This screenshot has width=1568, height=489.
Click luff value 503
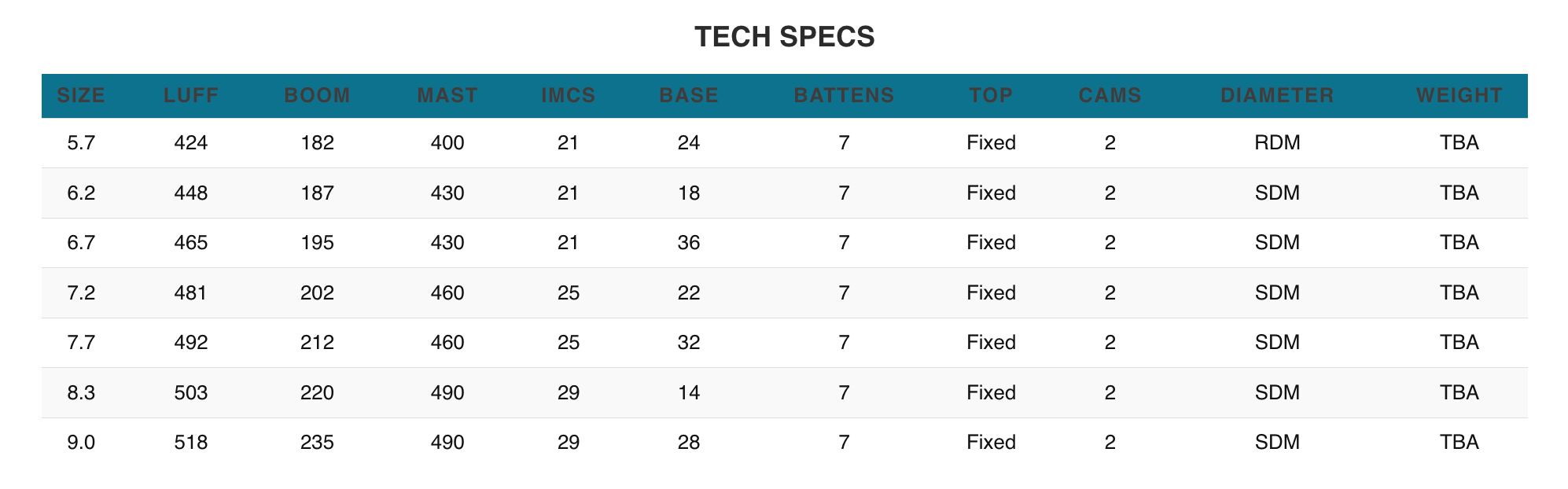tap(191, 393)
